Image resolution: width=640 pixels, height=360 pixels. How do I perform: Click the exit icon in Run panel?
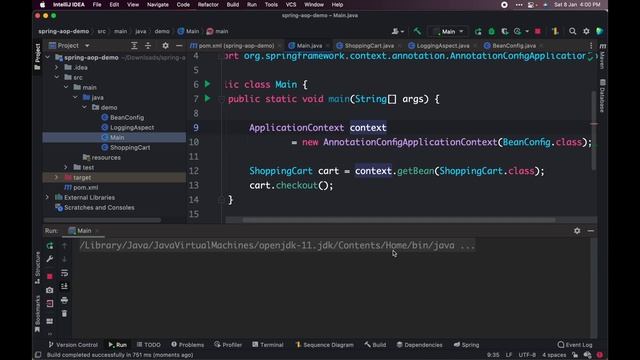pyautogui.click(x=50, y=304)
